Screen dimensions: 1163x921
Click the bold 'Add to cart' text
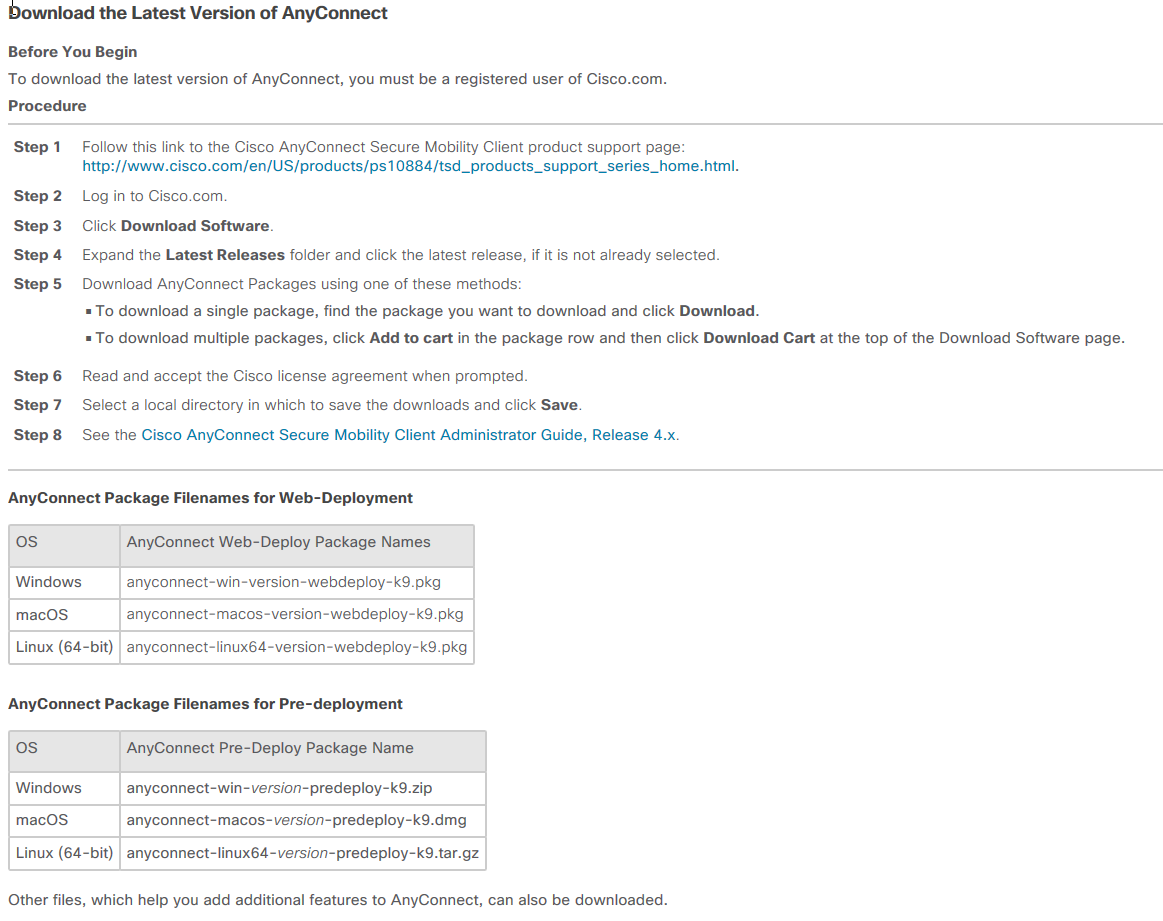point(412,338)
